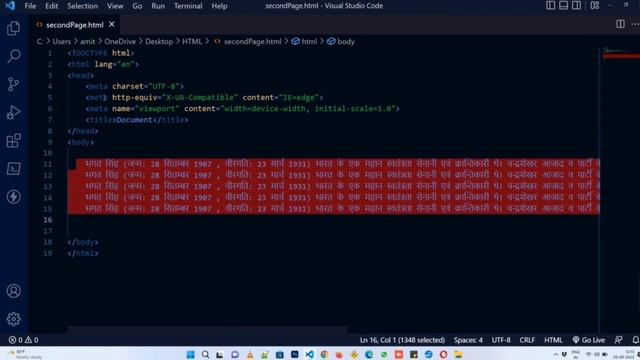Image resolution: width=640 pixels, height=360 pixels.
Task: Expand the OneDrive breadcrumb segment
Action: coord(120,42)
